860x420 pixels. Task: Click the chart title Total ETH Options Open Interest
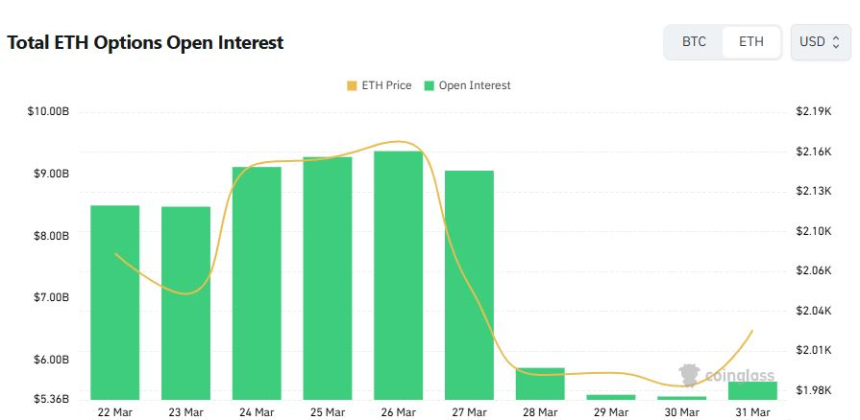click(x=146, y=43)
